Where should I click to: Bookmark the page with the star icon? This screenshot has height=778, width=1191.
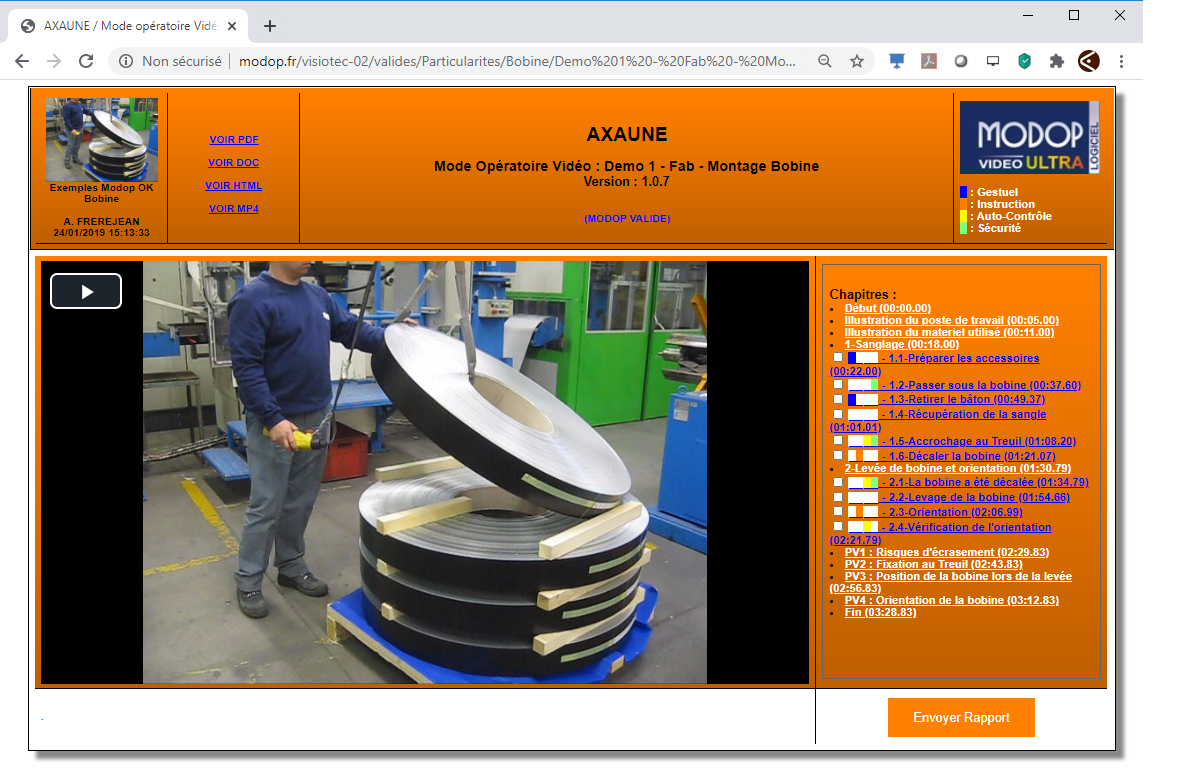click(857, 61)
